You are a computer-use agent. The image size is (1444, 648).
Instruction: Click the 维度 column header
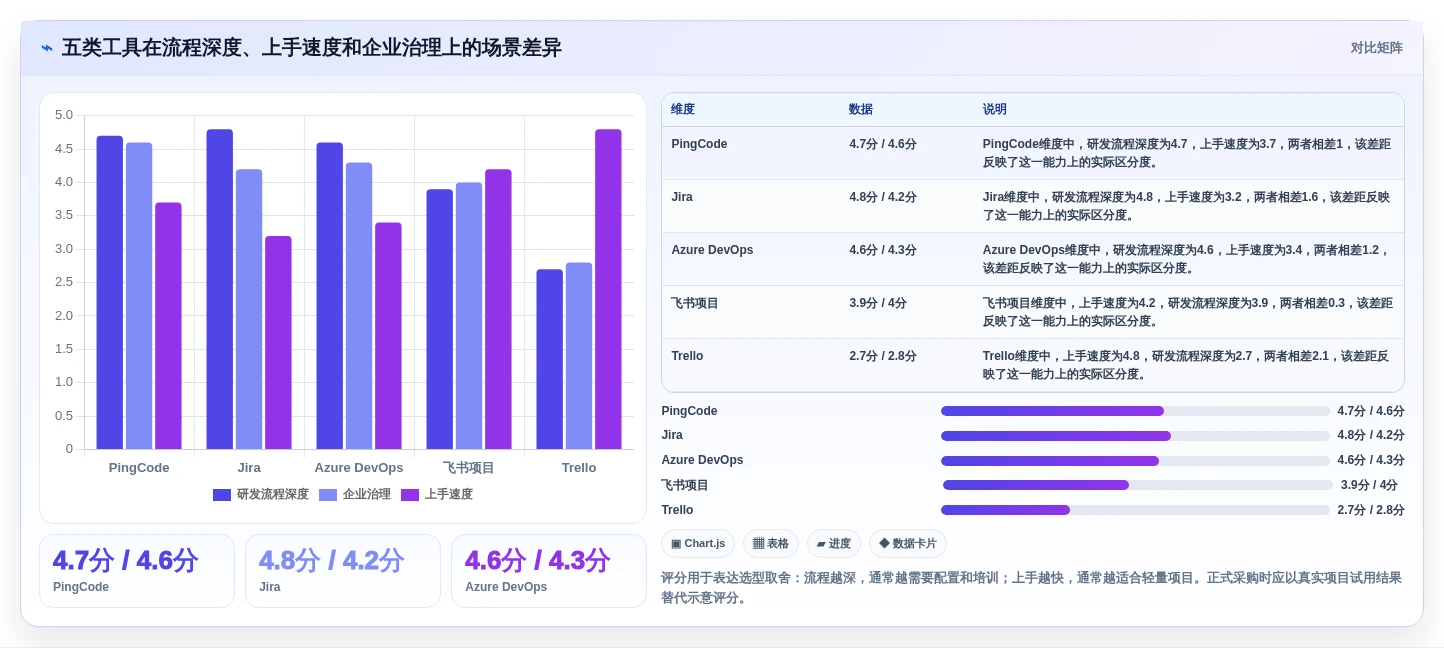[683, 110]
